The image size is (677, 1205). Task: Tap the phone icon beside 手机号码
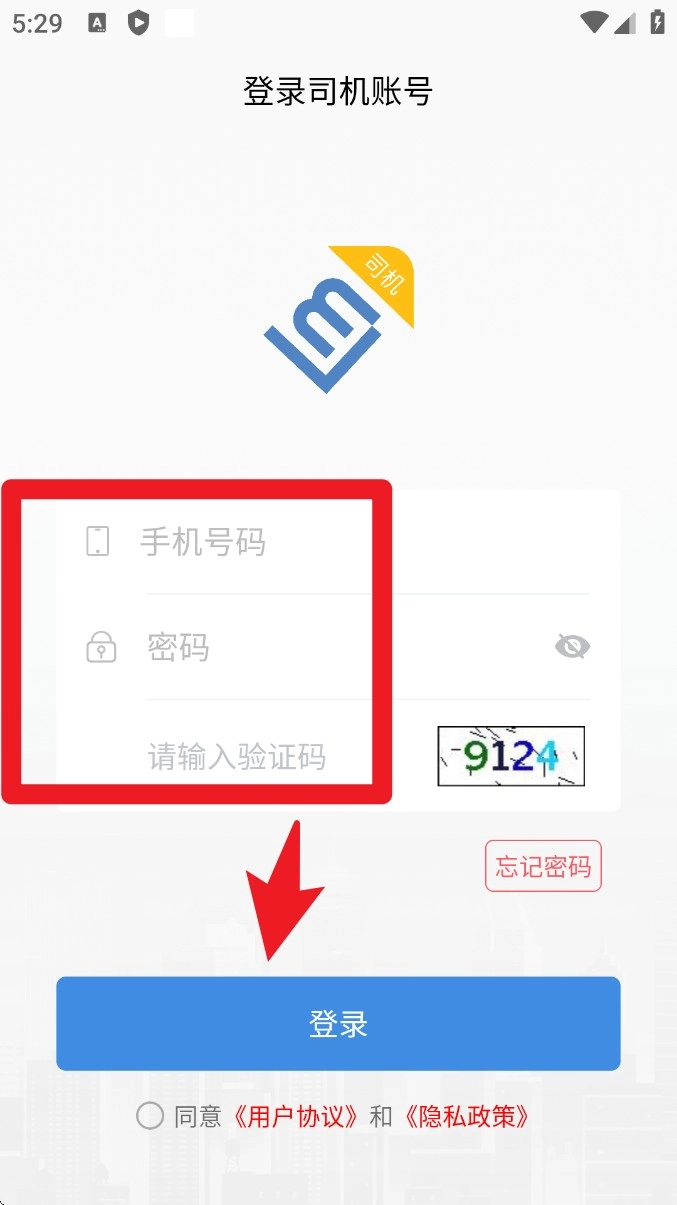click(97, 541)
